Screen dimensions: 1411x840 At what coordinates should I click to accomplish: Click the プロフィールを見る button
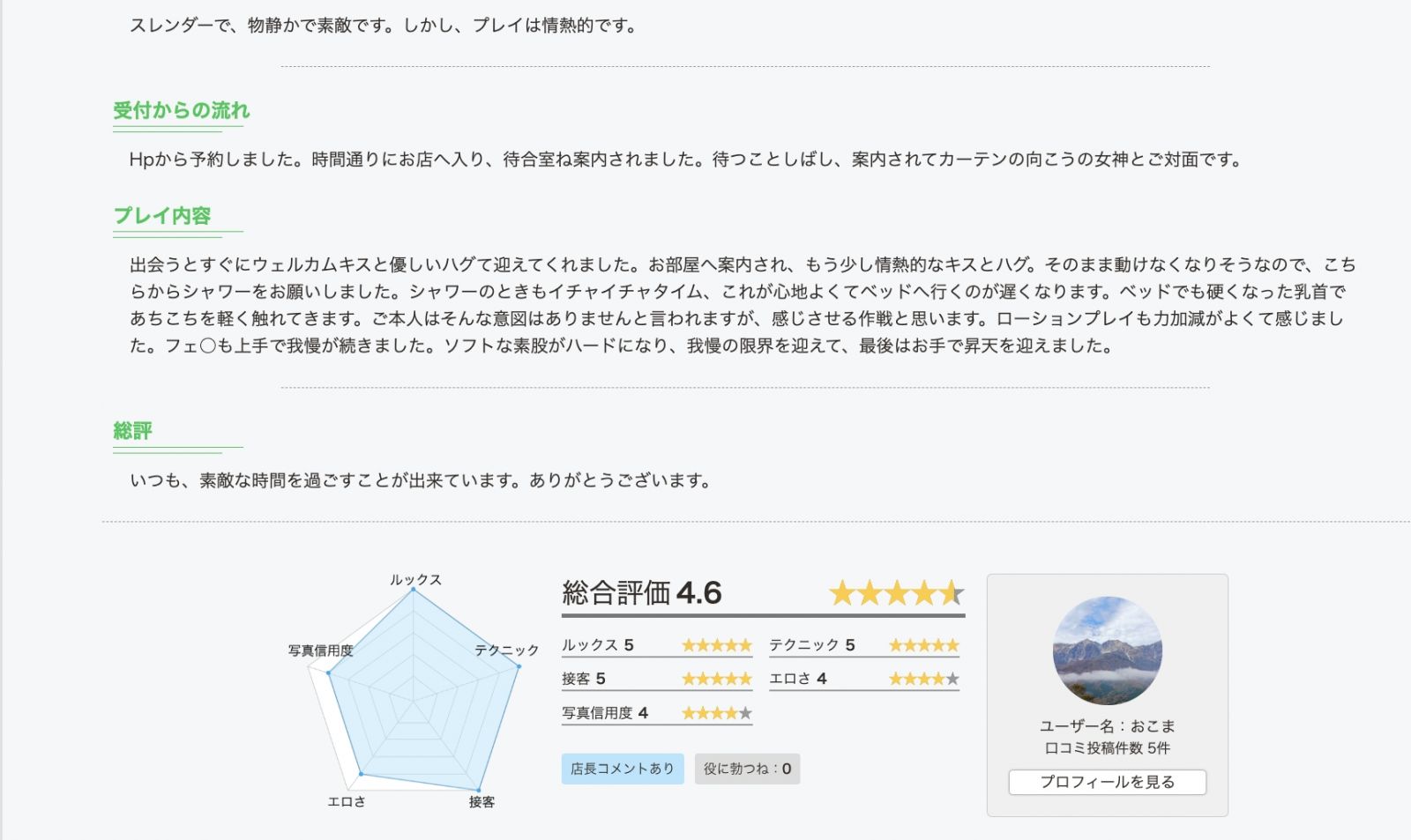(1107, 782)
